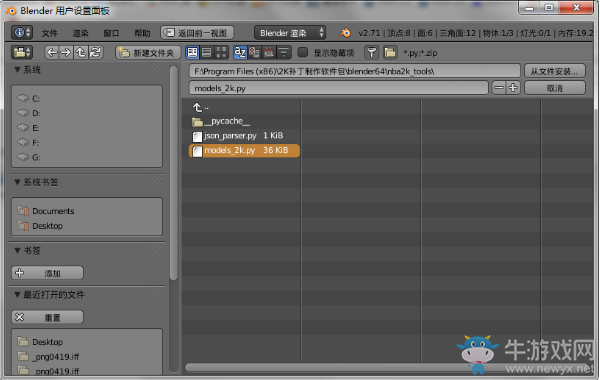Toggle the 显示隐藏项 checkbox
The image size is (600, 380).
tap(303, 52)
